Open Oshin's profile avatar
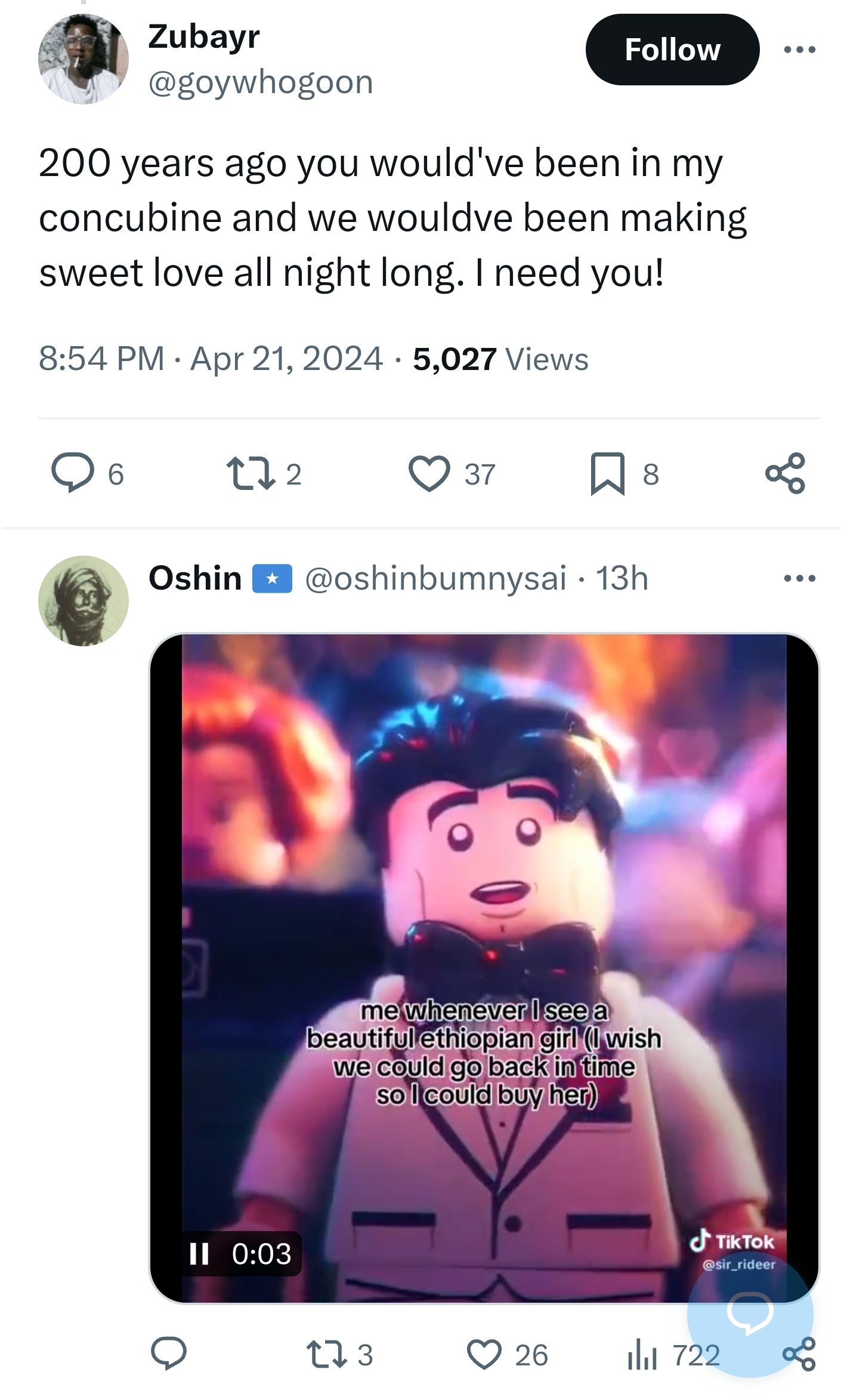Image resolution: width=841 pixels, height=1400 pixels. [84, 600]
